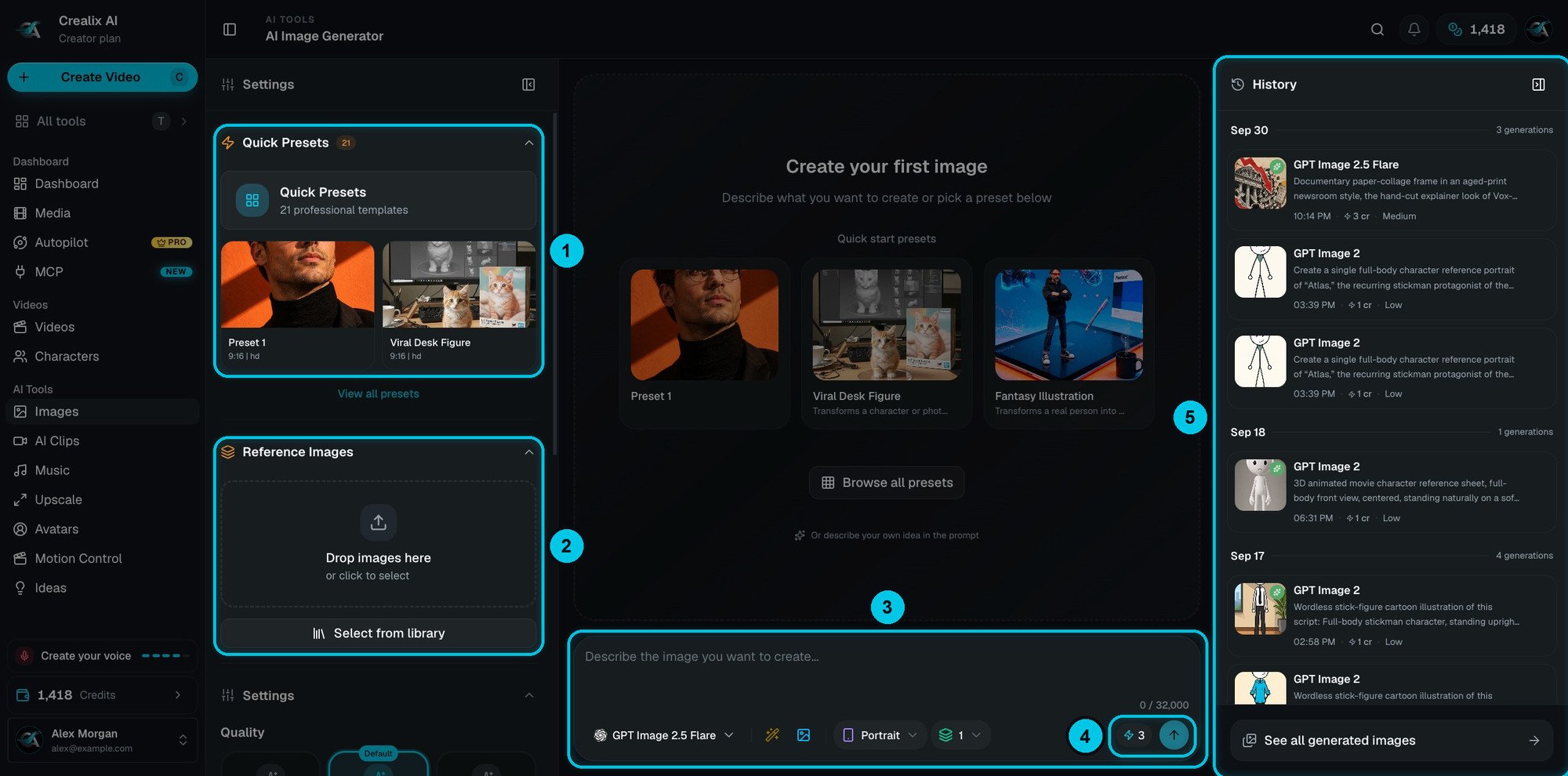Open GPT Image 2.5 Flare model dropdown
The image size is (1568, 776).
(x=663, y=735)
